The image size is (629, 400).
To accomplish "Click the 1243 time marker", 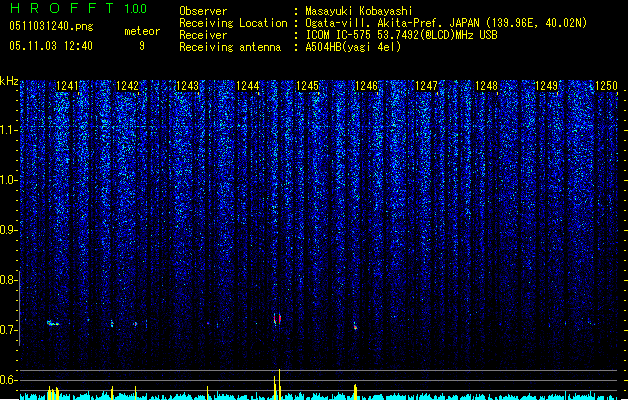I will [187, 86].
